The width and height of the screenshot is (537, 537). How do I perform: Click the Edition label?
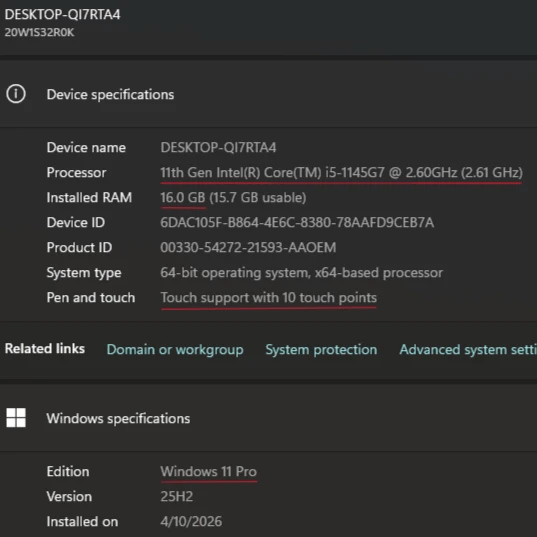[68, 471]
